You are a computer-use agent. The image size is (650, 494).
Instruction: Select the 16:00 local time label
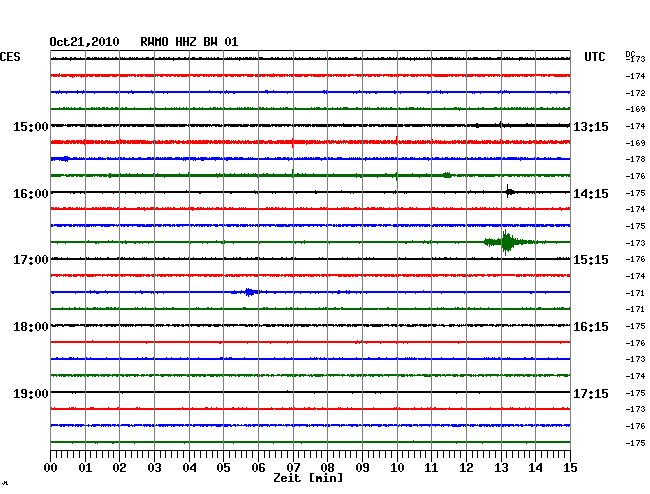pos(31,194)
